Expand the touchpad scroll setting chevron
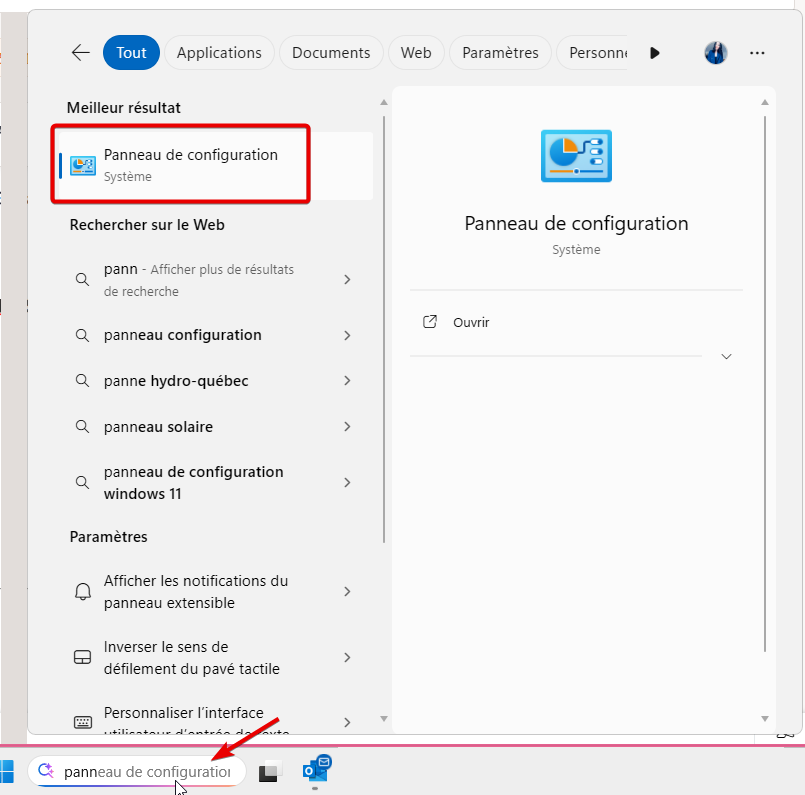 [x=347, y=657]
